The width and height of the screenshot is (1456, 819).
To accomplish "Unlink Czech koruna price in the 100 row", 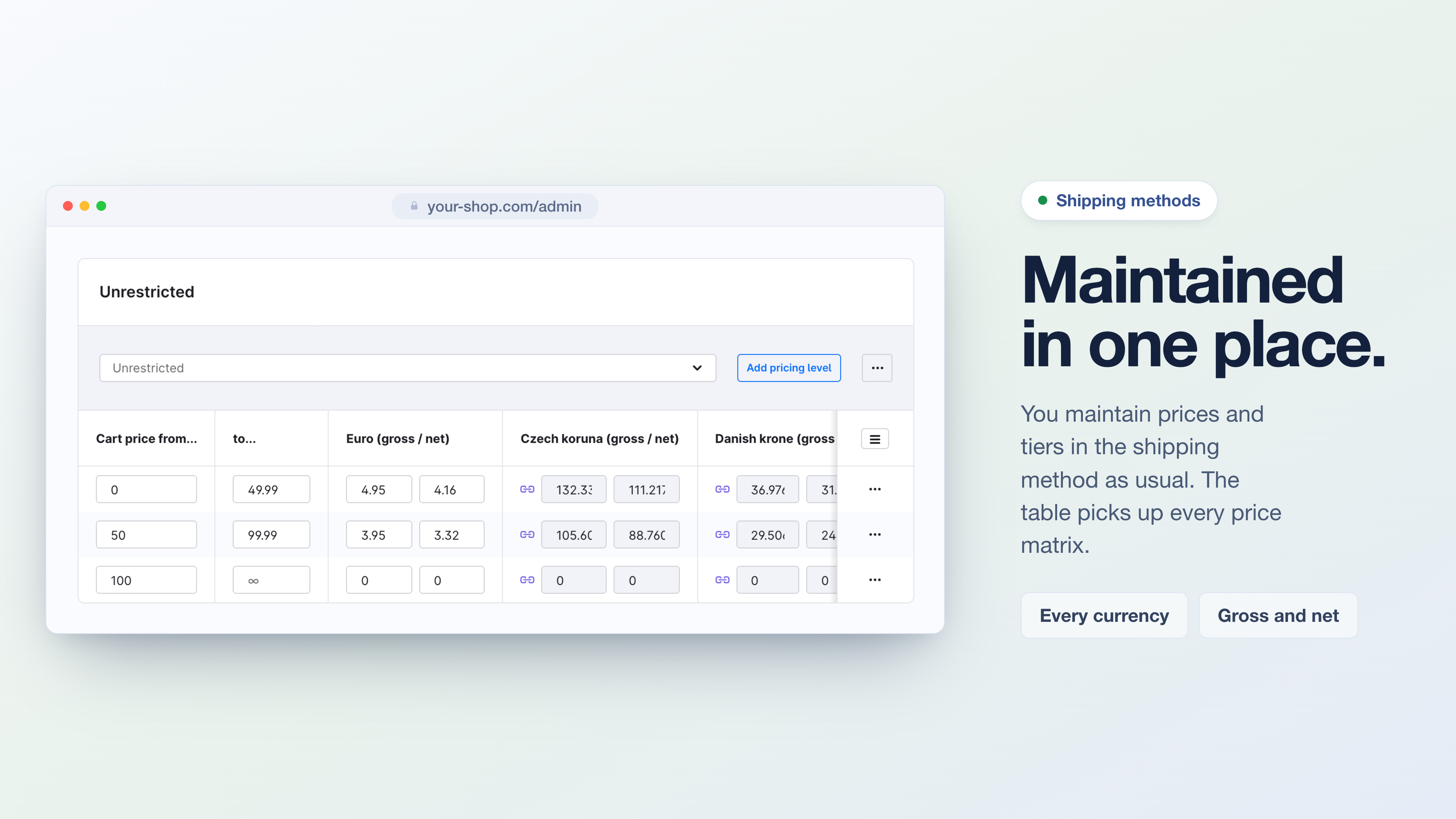I will [x=527, y=580].
